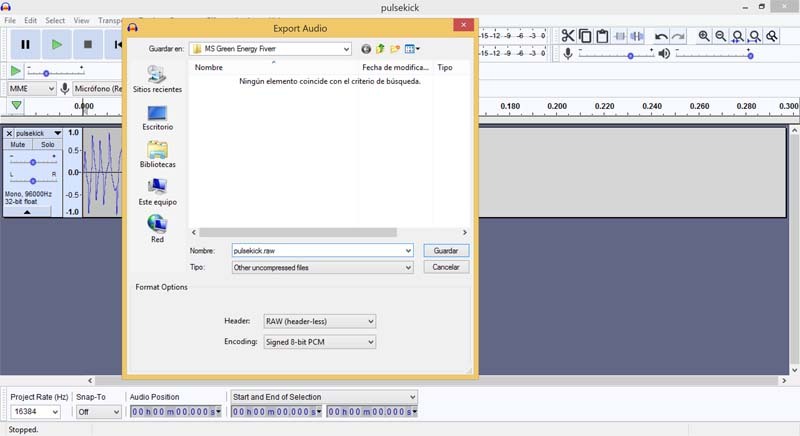Image resolution: width=800 pixels, height=436 pixels.
Task: Click the Stop button
Action: point(88,44)
